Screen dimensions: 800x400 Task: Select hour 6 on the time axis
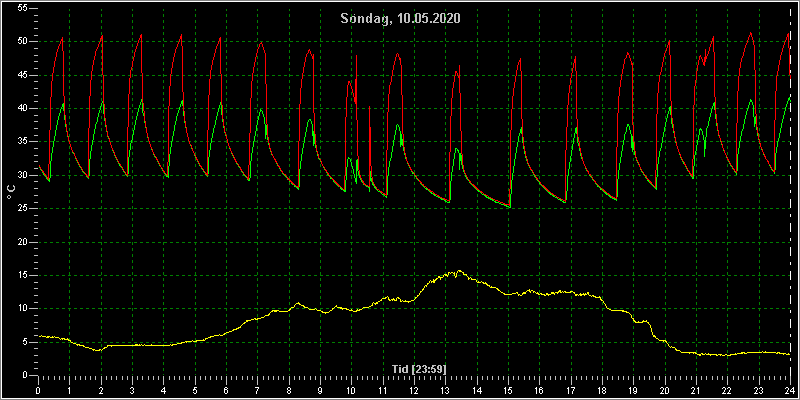226,390
